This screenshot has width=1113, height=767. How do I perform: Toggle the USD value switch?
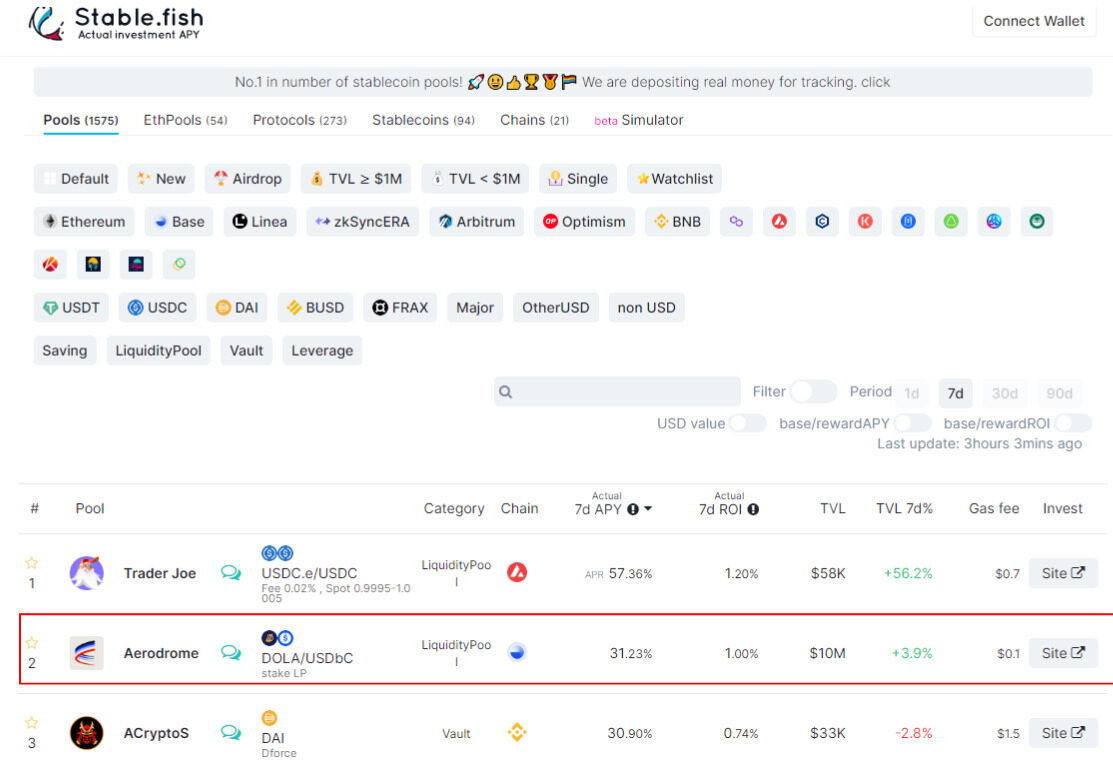[748, 423]
